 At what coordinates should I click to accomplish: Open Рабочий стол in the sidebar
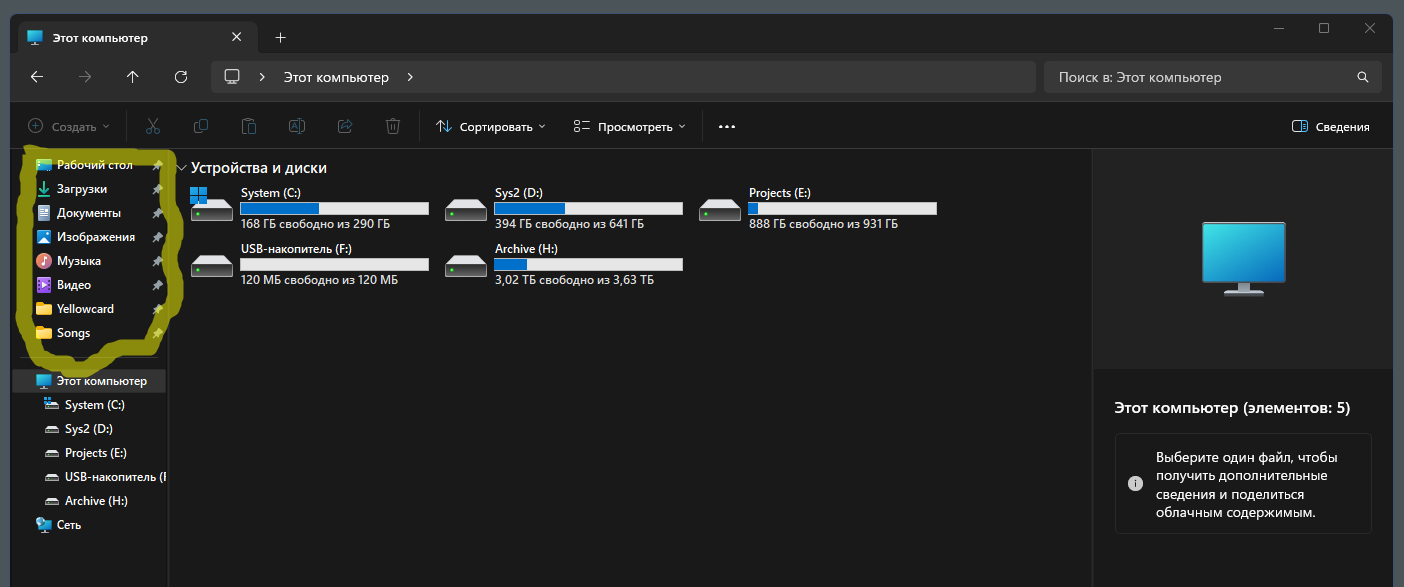click(x=95, y=165)
